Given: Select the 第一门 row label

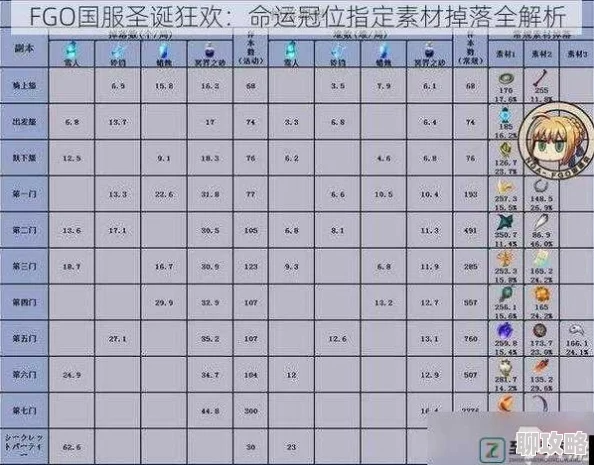Looking at the screenshot, I should [x=24, y=194].
